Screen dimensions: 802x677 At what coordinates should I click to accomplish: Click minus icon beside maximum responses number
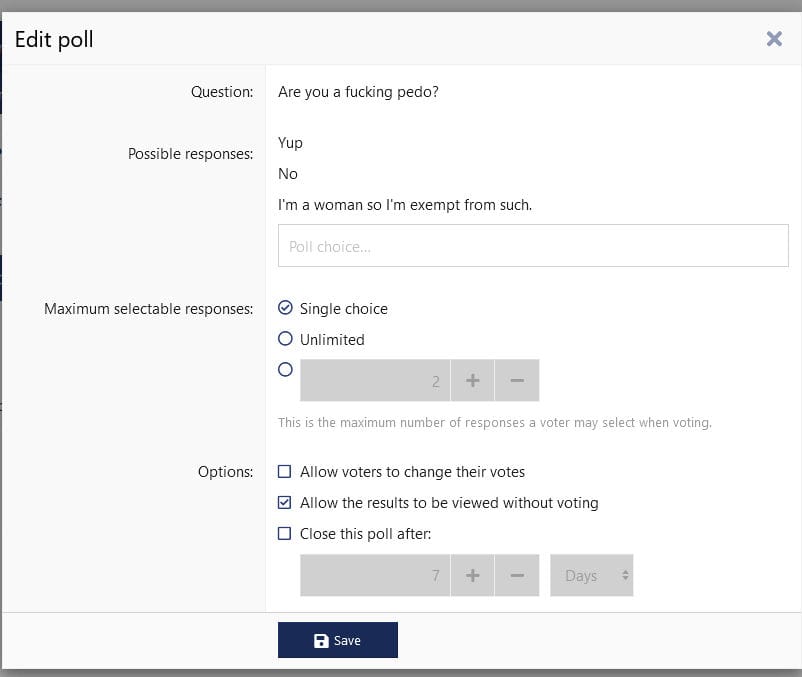pyautogui.click(x=517, y=381)
